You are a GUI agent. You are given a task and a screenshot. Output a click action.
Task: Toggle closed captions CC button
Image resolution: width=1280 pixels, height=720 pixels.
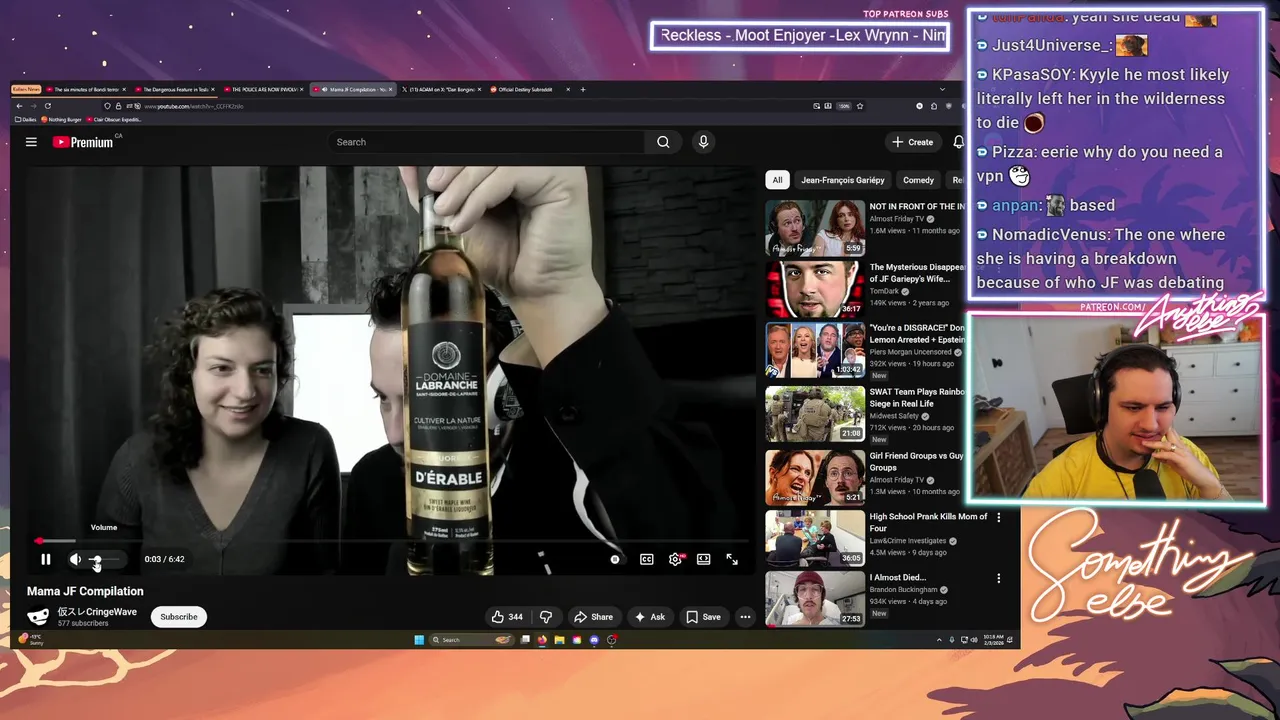647,560
